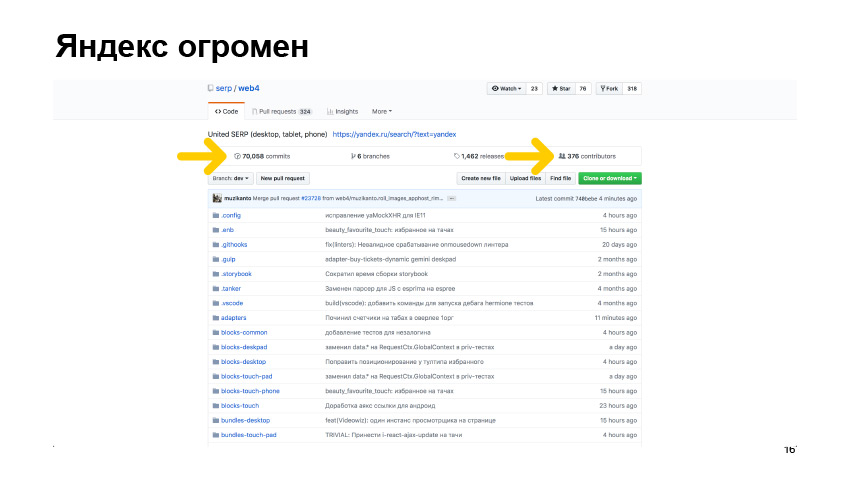Open the .storybook folder
Image resolution: width=850 pixels, height=478 pixels.
(236, 274)
